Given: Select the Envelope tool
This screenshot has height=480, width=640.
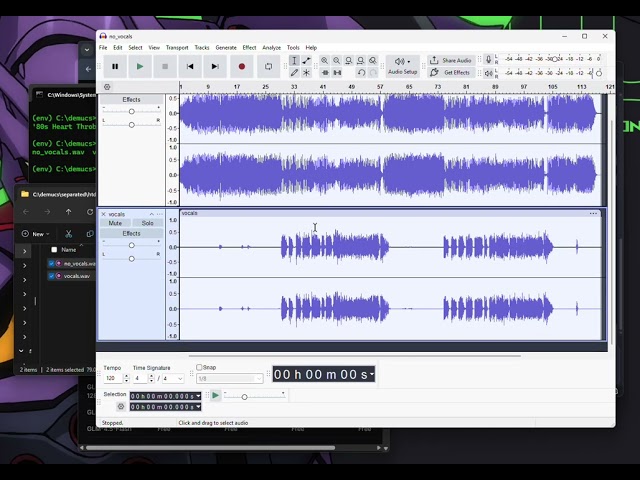Looking at the screenshot, I should coord(306,60).
